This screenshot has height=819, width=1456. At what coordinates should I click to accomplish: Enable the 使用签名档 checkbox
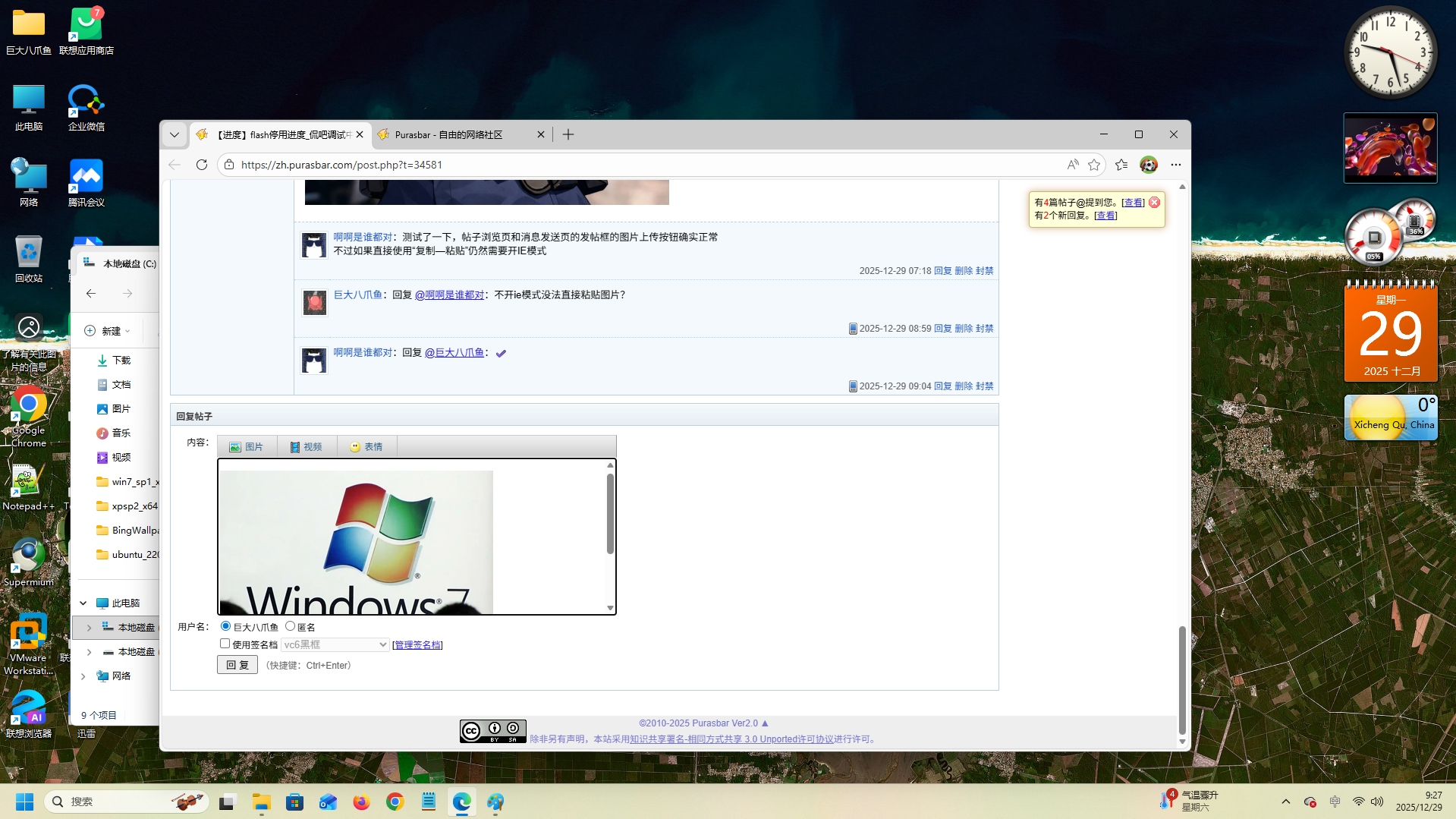(225, 644)
